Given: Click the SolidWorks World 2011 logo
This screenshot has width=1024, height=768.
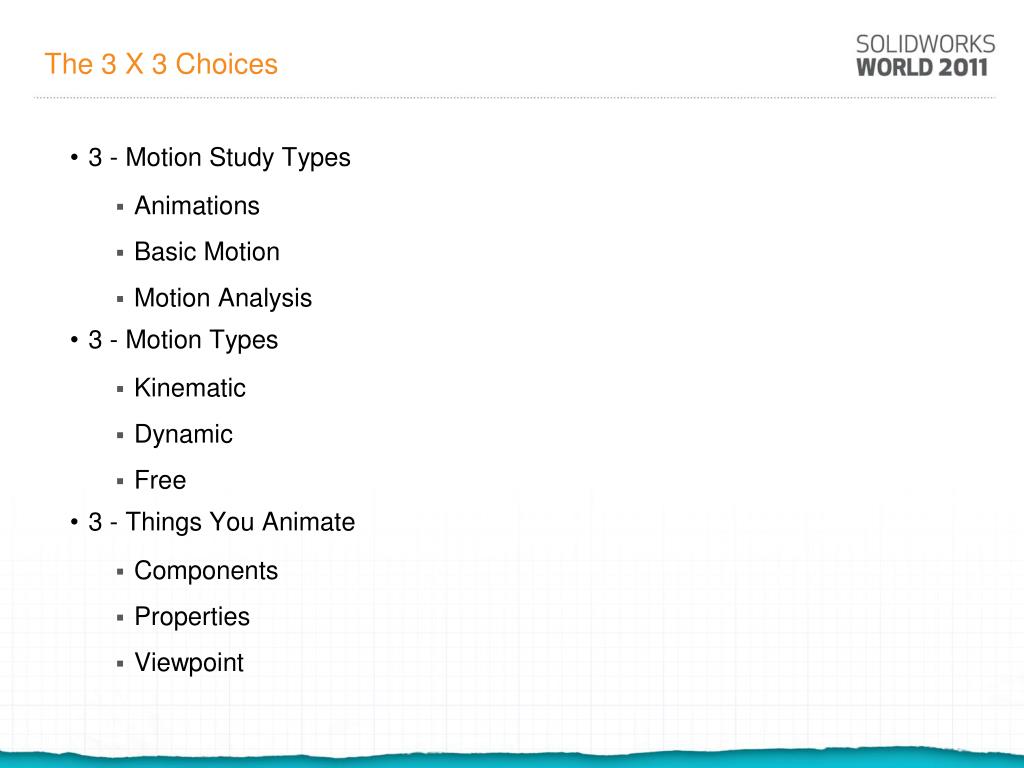Looking at the screenshot, I should (925, 56).
